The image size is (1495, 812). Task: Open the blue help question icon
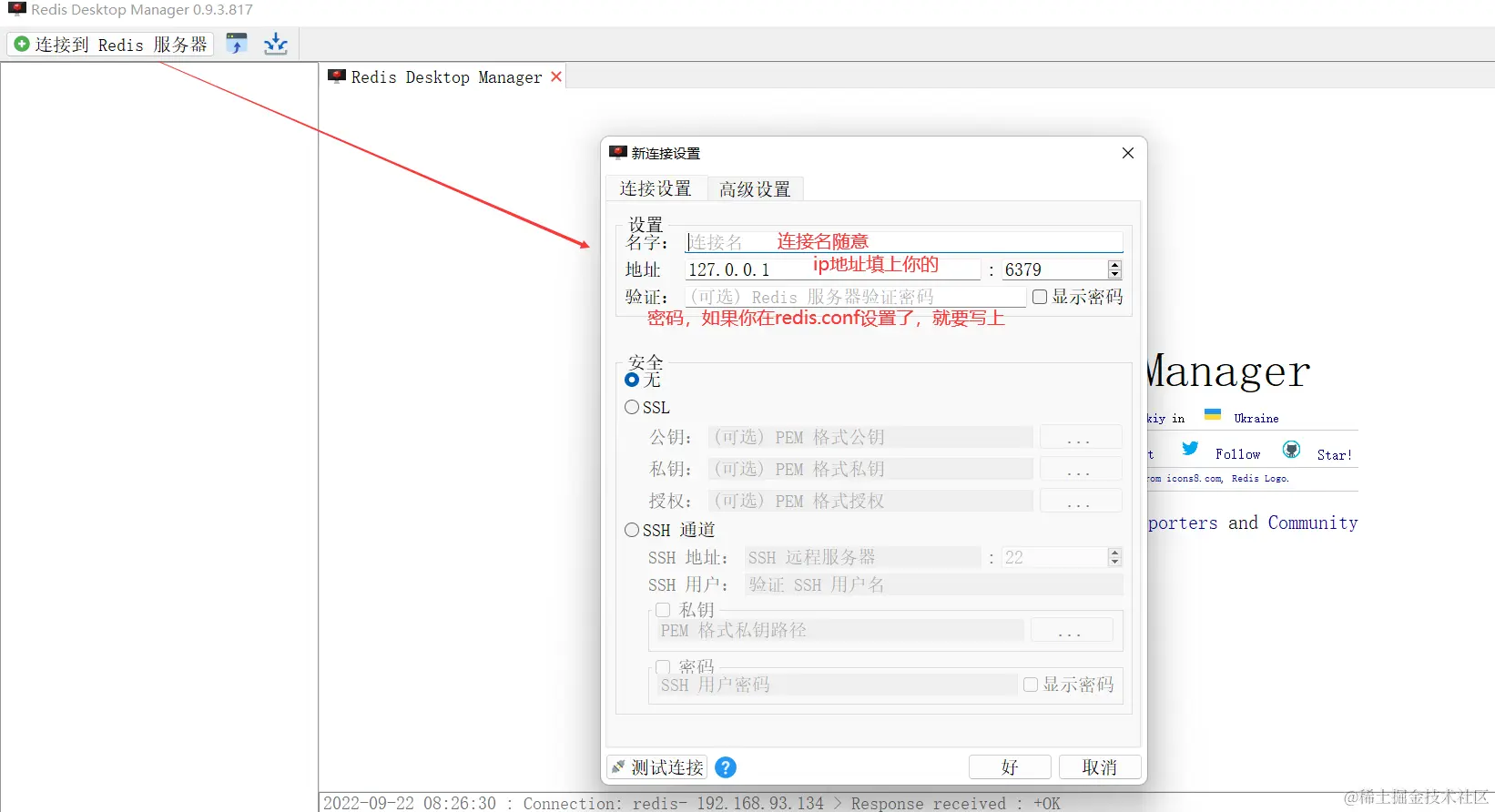[726, 767]
